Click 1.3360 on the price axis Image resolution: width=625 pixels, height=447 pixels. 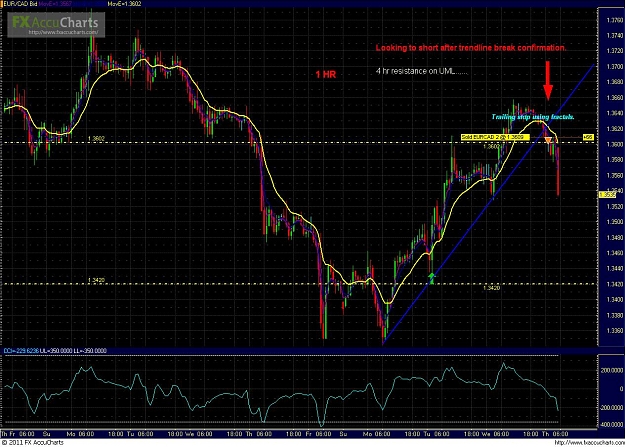click(614, 331)
